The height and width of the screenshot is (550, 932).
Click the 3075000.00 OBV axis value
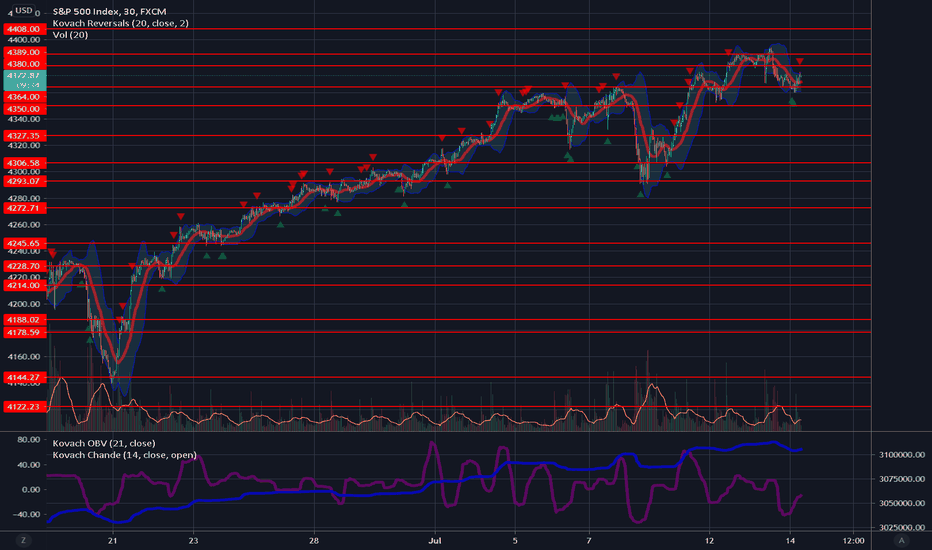(x=902, y=479)
